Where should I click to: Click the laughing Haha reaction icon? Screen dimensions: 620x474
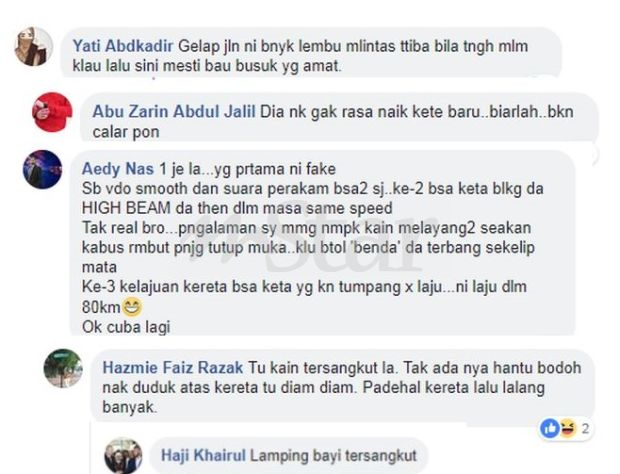pyautogui.click(x=567, y=429)
